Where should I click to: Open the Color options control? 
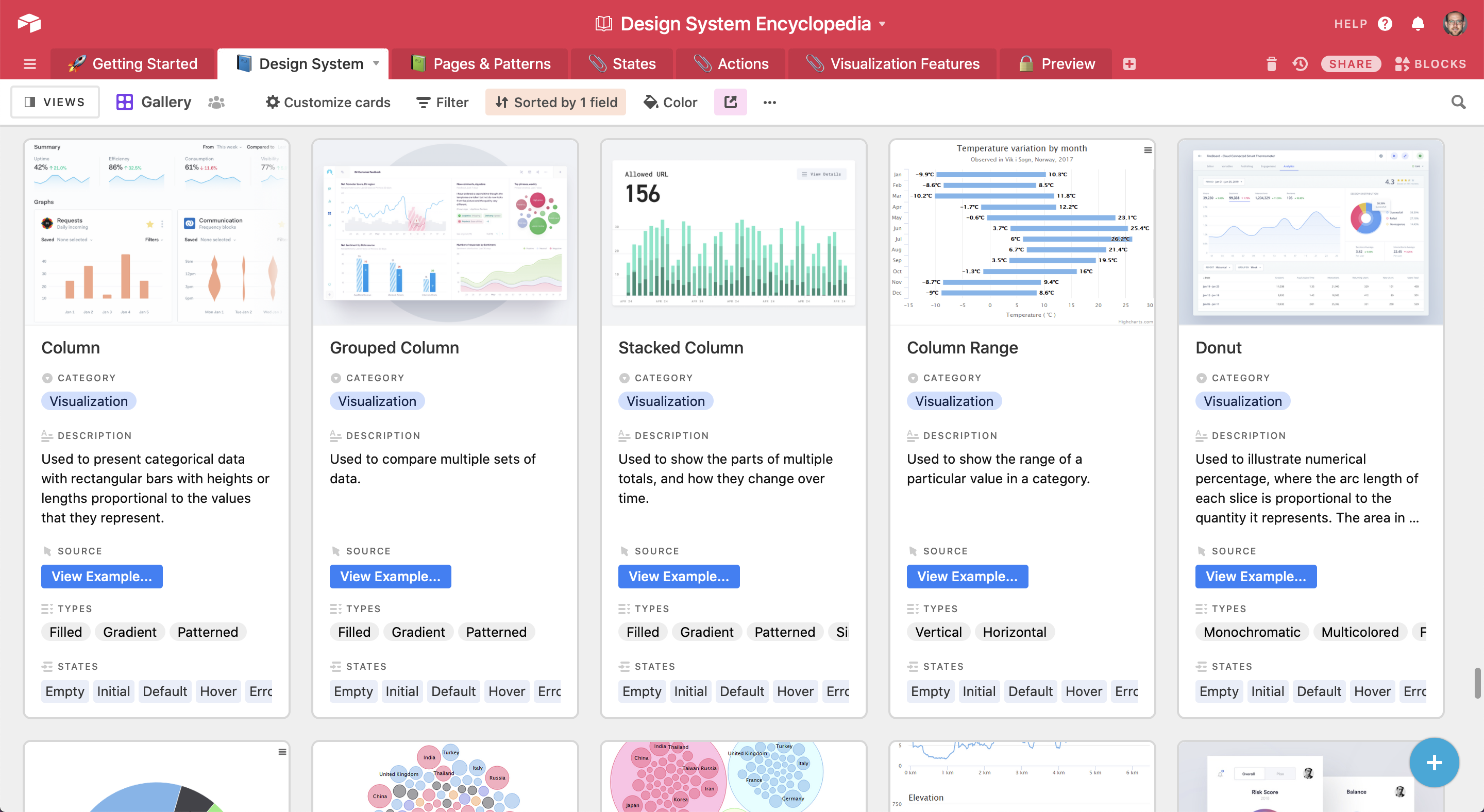click(670, 102)
